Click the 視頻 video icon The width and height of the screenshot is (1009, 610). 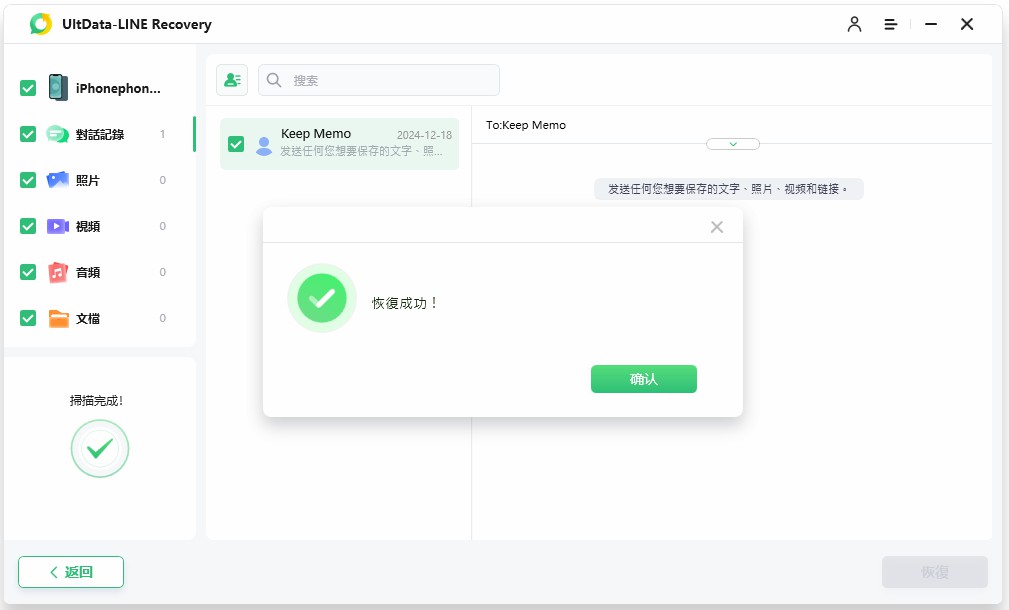point(57,226)
